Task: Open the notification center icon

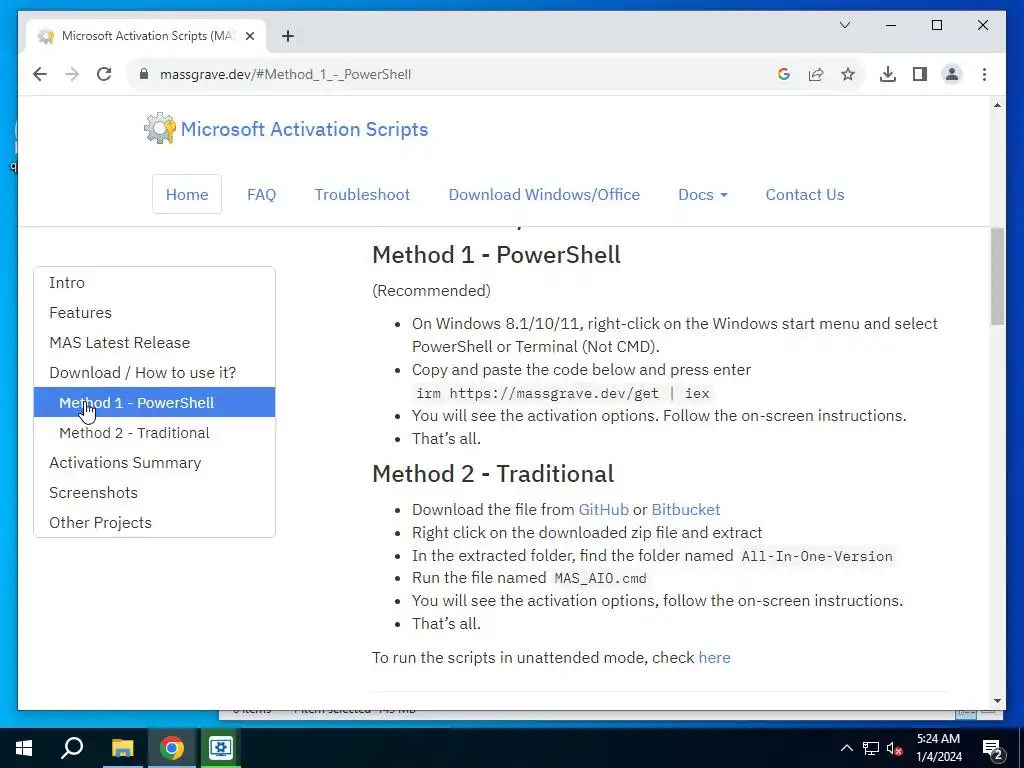Action: click(x=992, y=750)
